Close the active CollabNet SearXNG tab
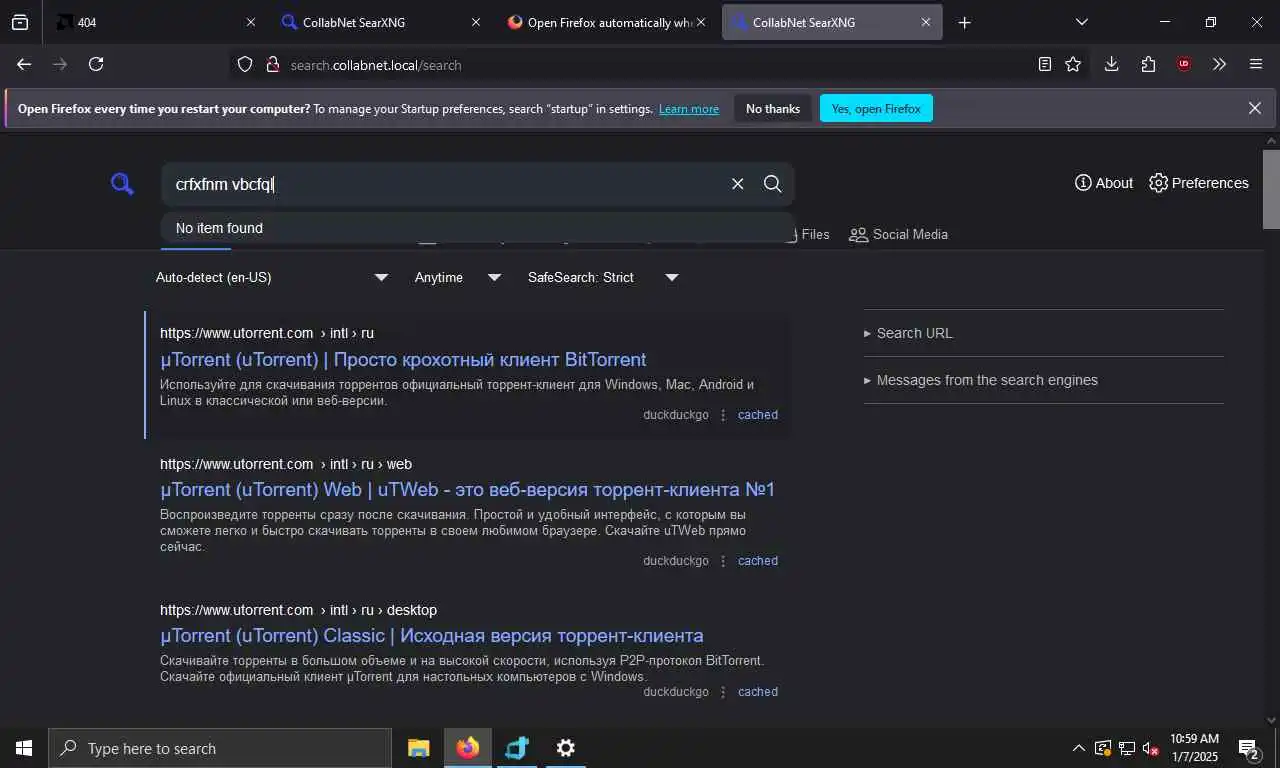Viewport: 1280px width, 768px height. [926, 22]
